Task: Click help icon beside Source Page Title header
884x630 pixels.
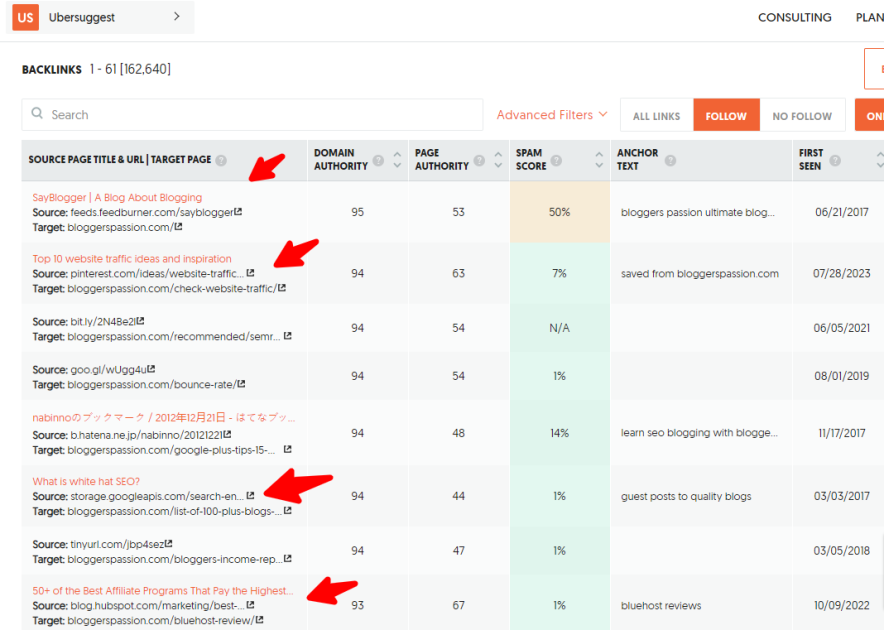Action: coord(221,160)
